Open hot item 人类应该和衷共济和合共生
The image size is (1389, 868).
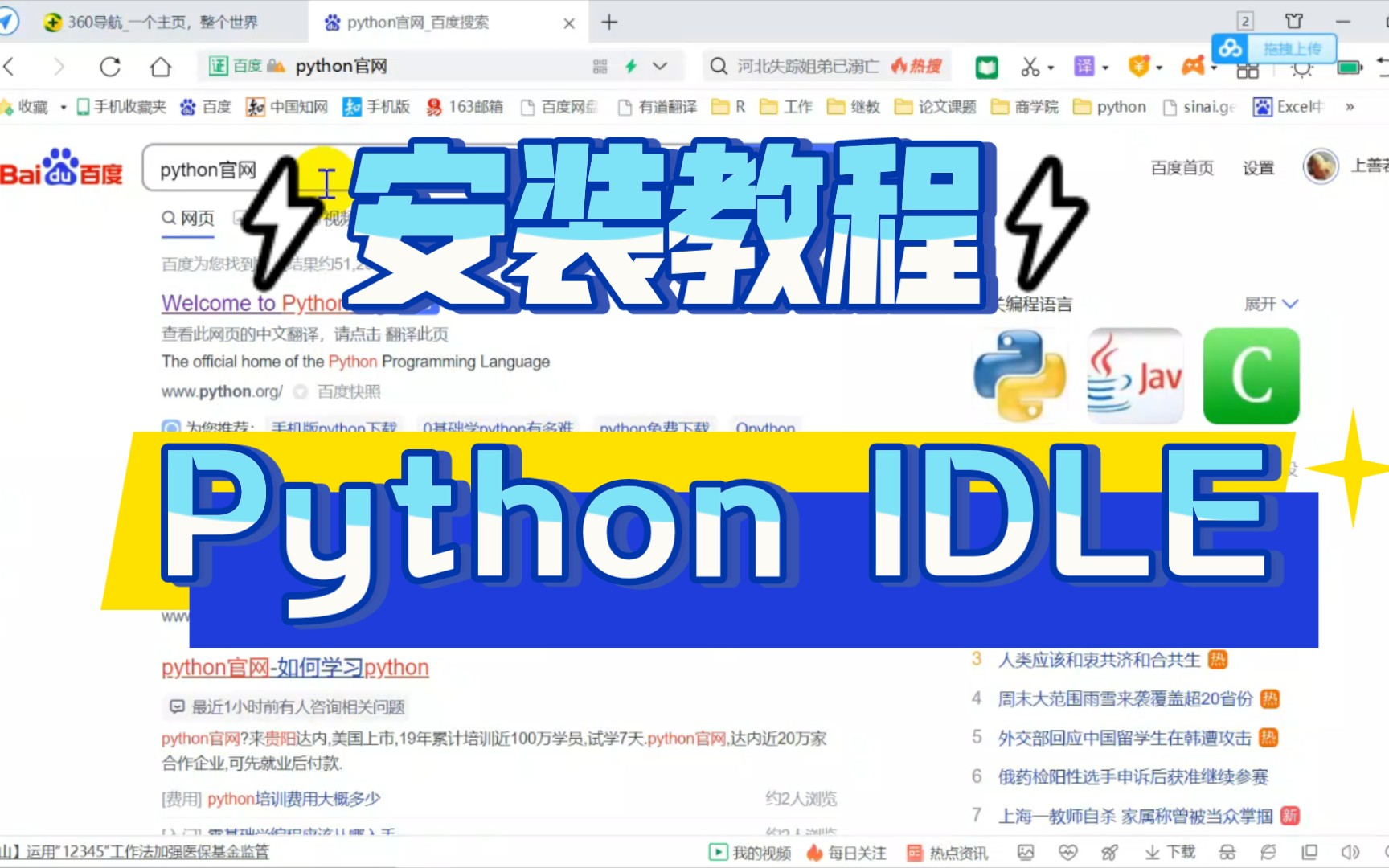click(1099, 660)
